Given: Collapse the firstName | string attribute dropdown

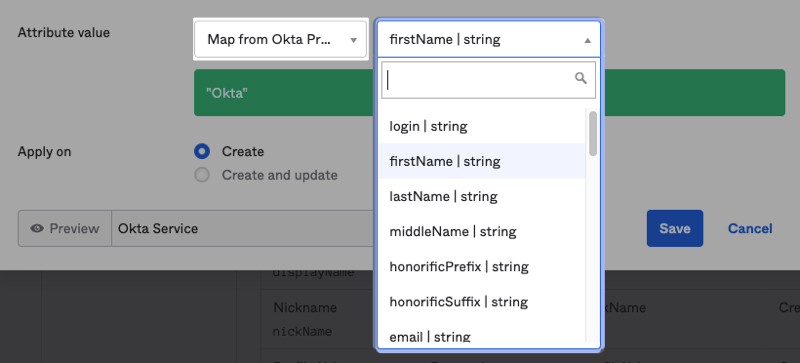Looking at the screenshot, I should (488, 39).
